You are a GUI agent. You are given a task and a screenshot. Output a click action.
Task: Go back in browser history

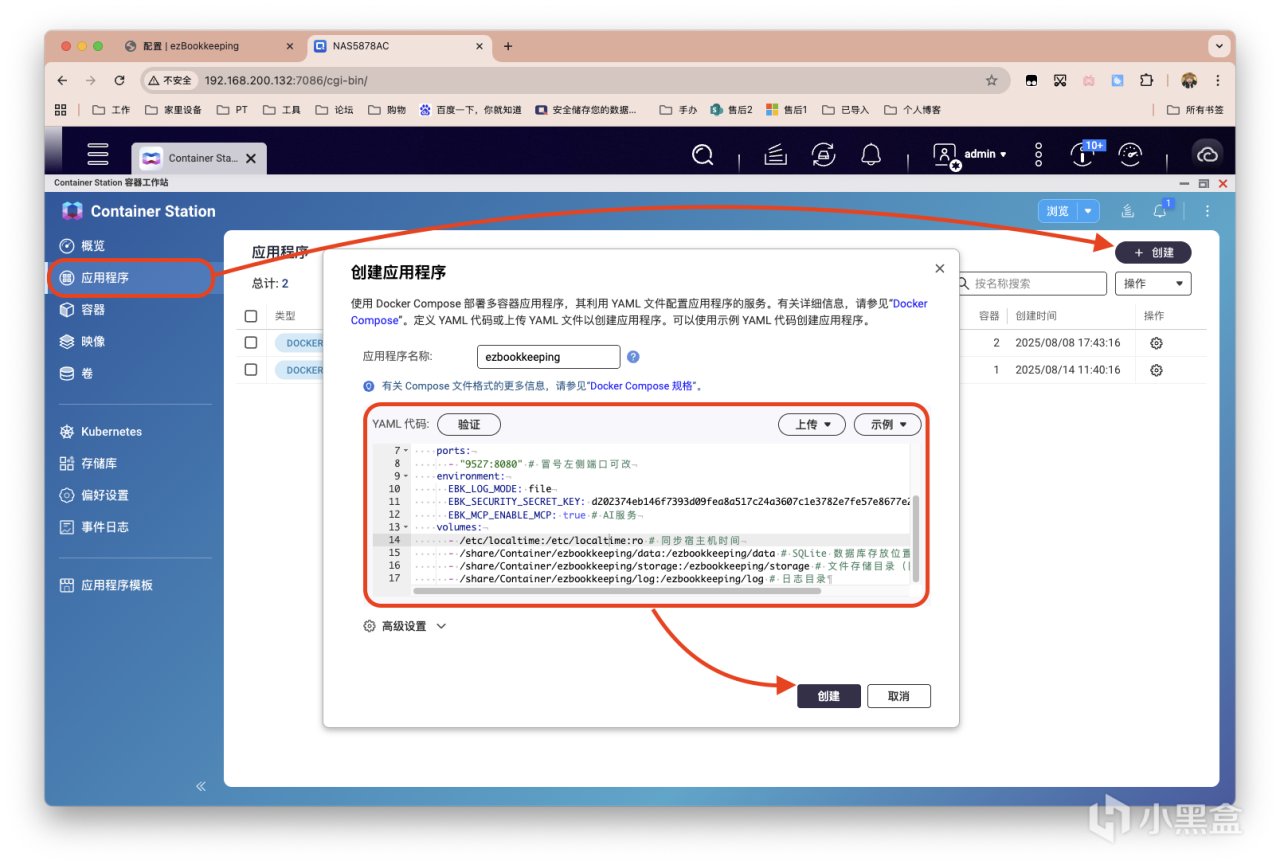(x=62, y=80)
